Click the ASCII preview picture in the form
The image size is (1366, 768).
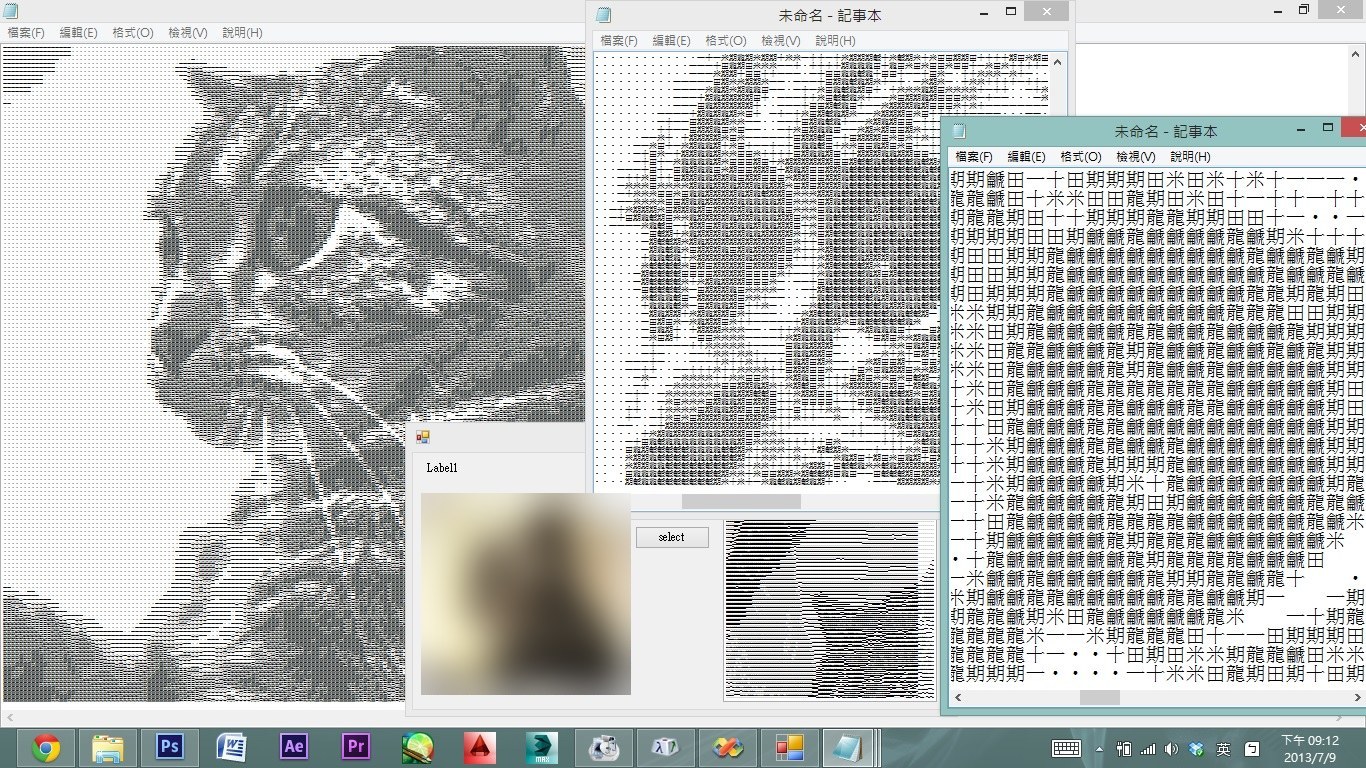point(830,610)
